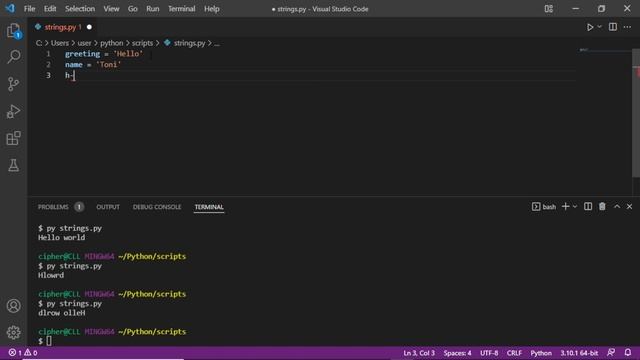Change line endings via CRLF
Viewport: 640px width, 360px height.
pyautogui.click(x=514, y=353)
